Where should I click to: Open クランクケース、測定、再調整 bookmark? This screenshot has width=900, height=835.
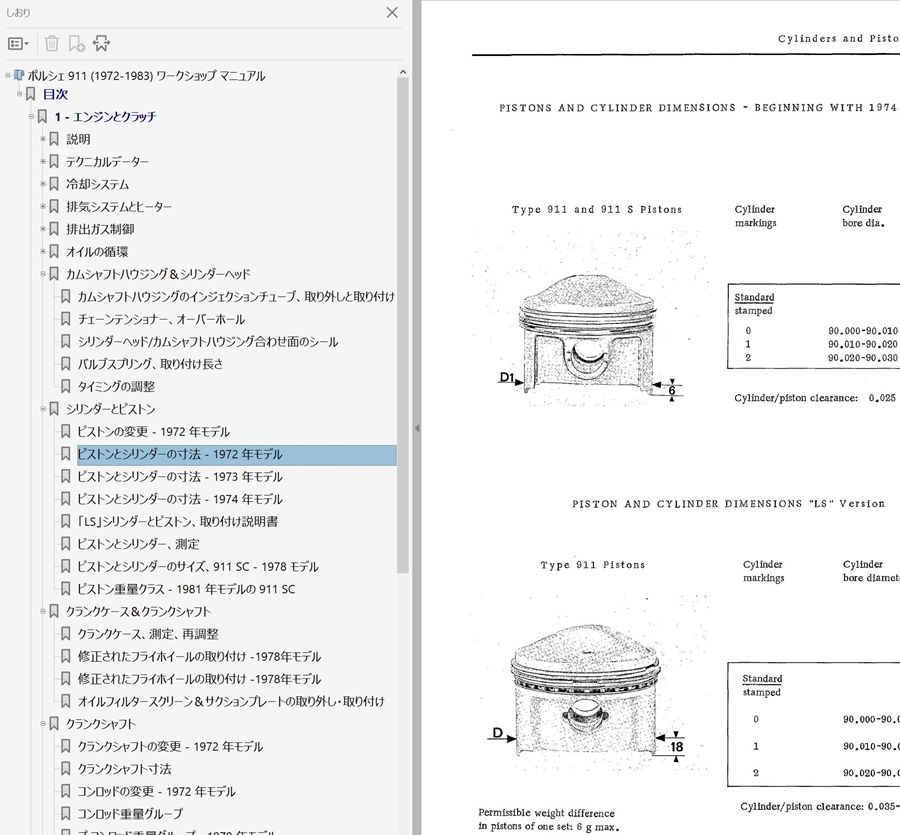coord(148,634)
